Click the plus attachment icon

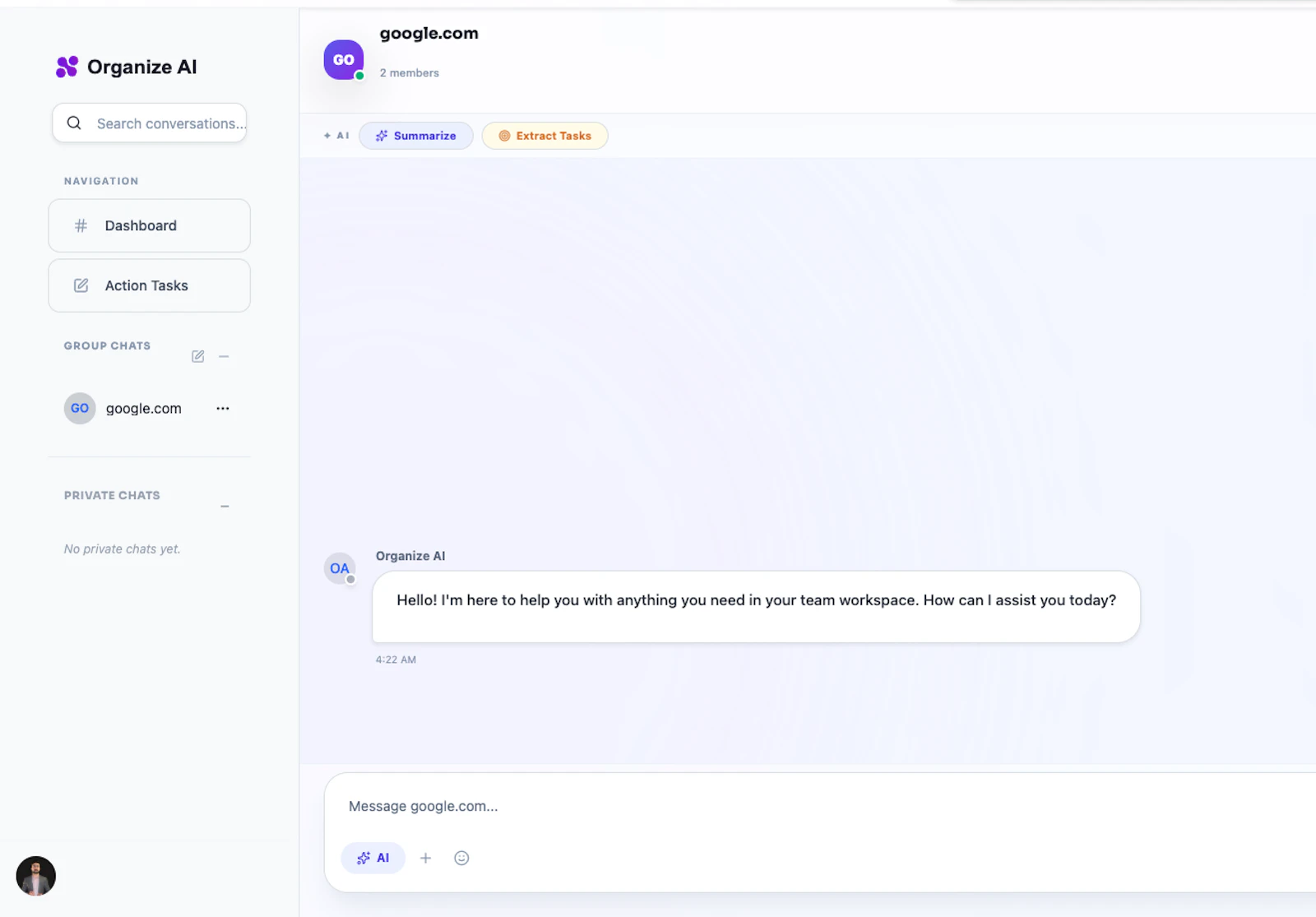tap(425, 858)
